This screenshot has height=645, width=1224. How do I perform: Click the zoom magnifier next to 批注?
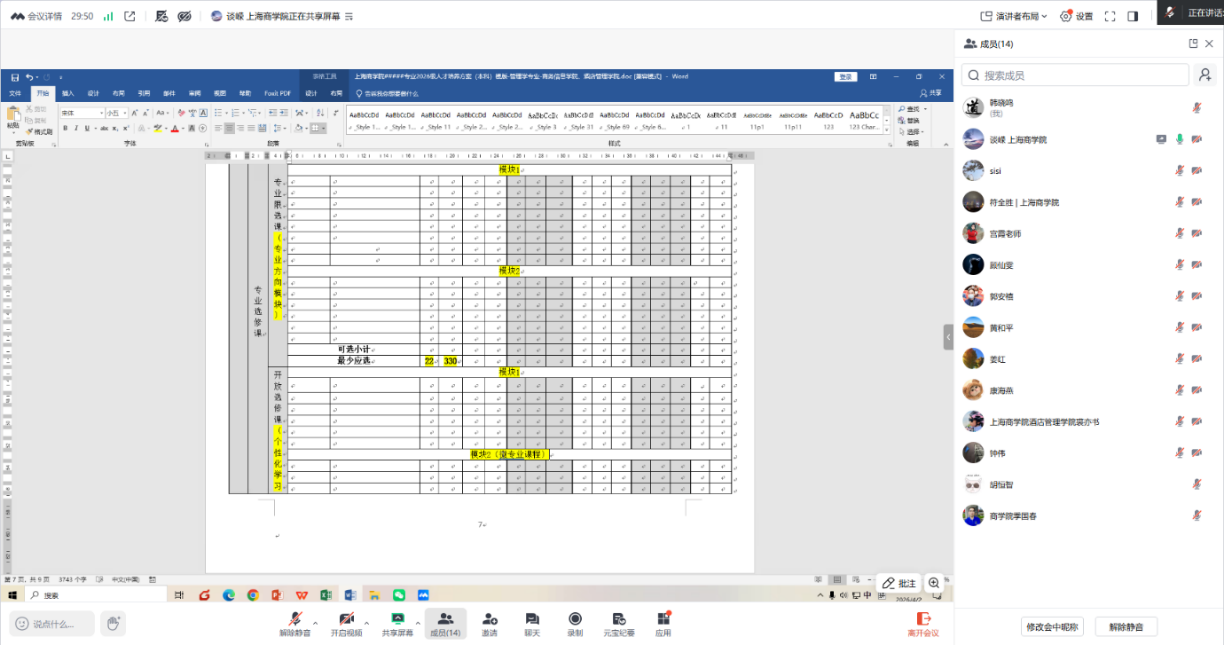click(934, 583)
